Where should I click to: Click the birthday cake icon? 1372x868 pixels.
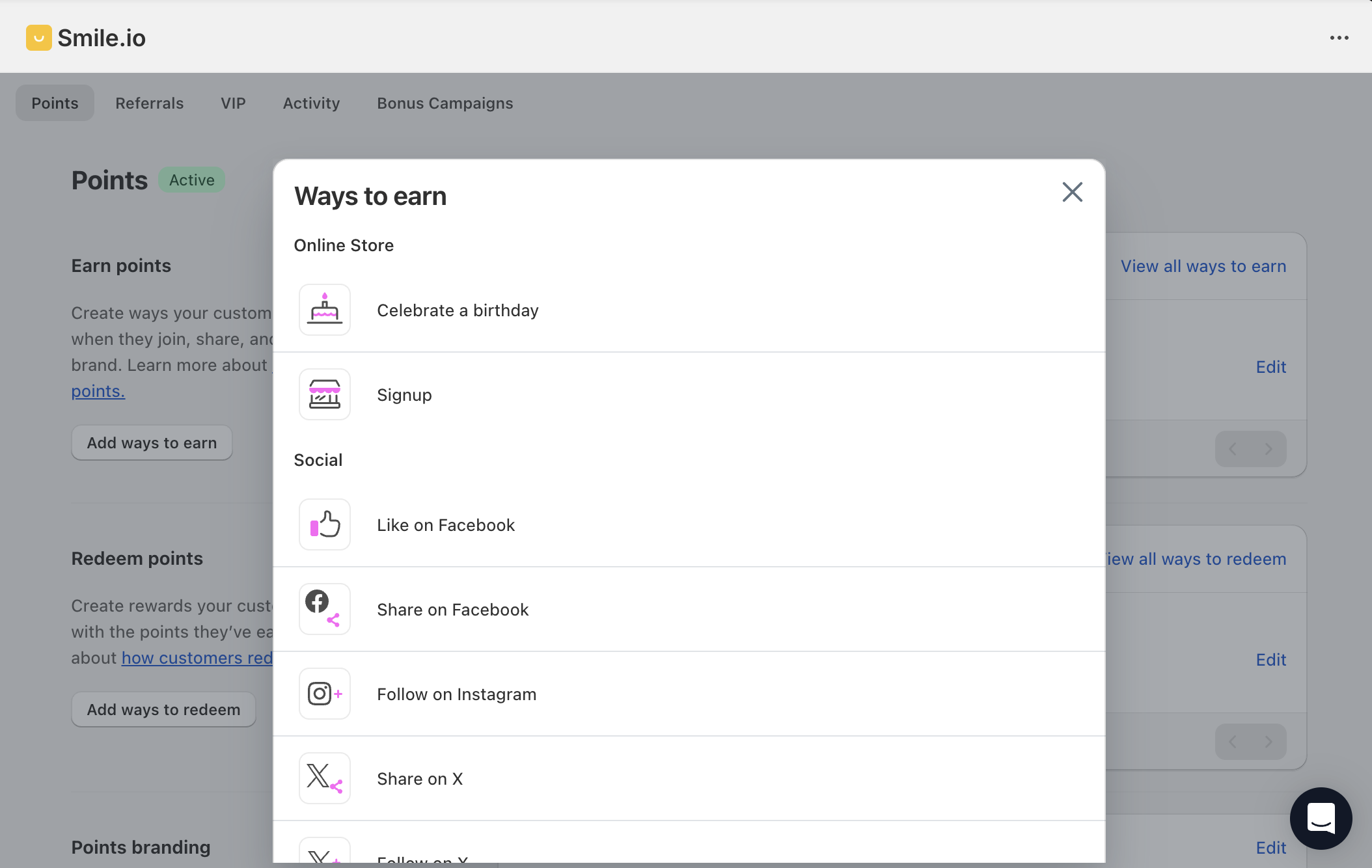[x=324, y=310]
